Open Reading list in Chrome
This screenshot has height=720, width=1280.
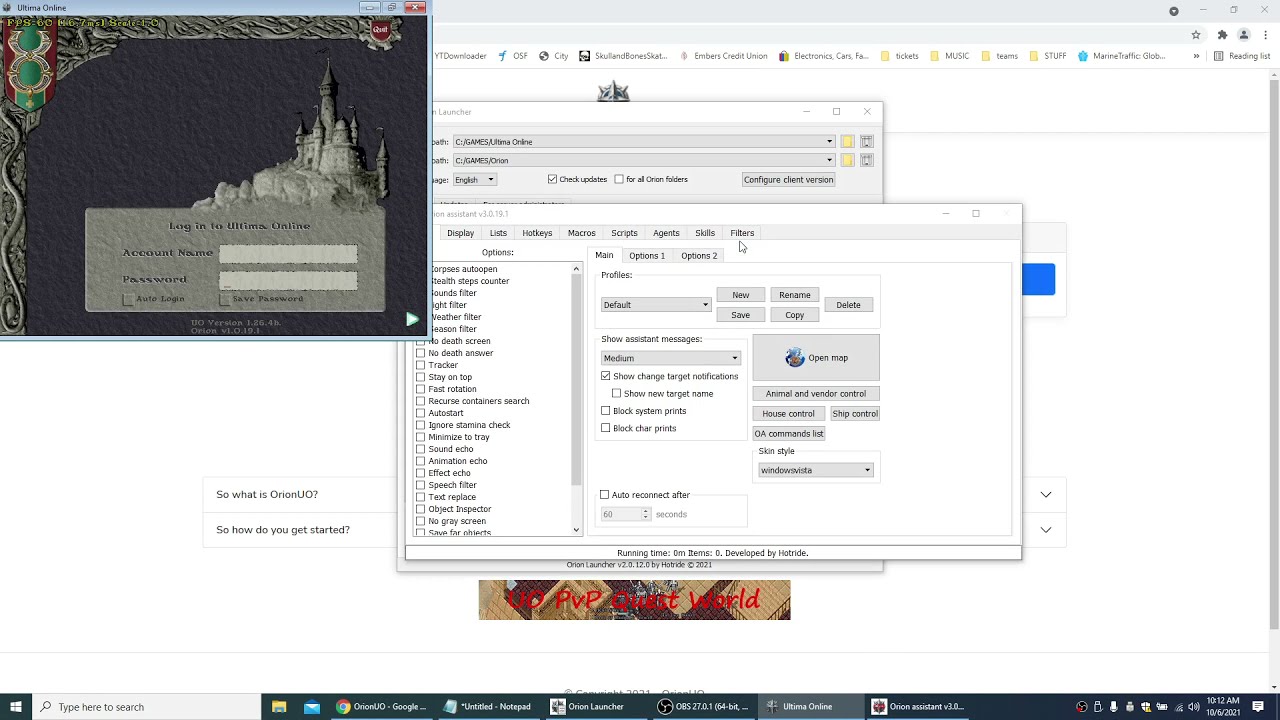click(x=1242, y=56)
